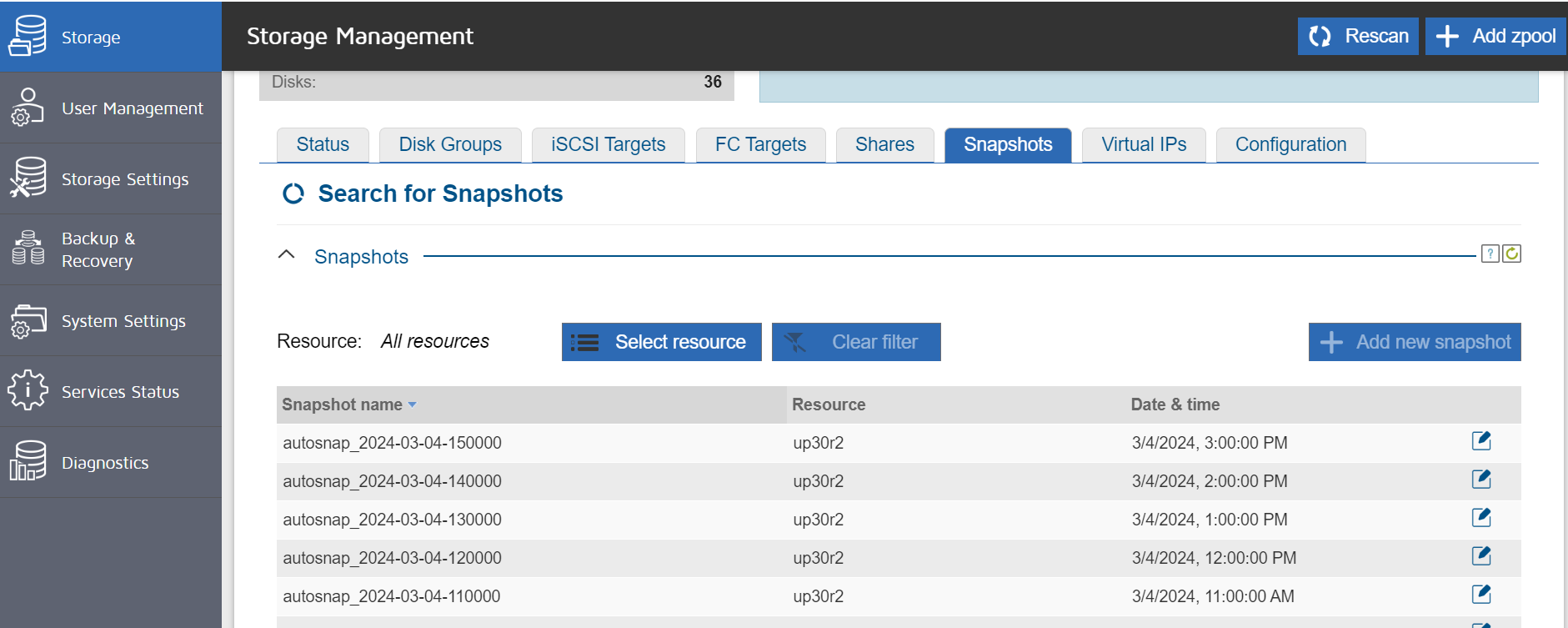Viewport: 1568px width, 628px height.
Task: Switch to the FC Targets tab
Action: pos(760,145)
